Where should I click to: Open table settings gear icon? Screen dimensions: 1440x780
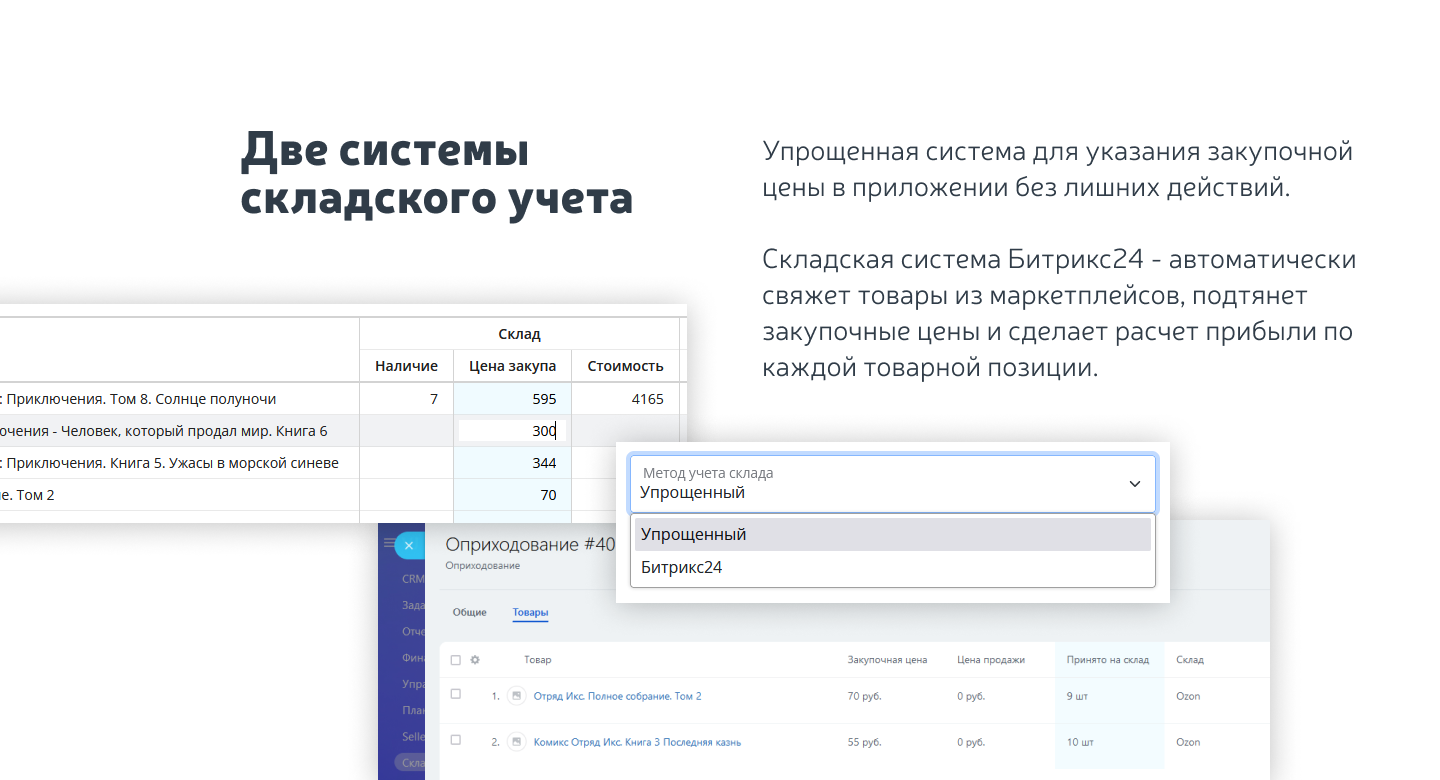(475, 660)
